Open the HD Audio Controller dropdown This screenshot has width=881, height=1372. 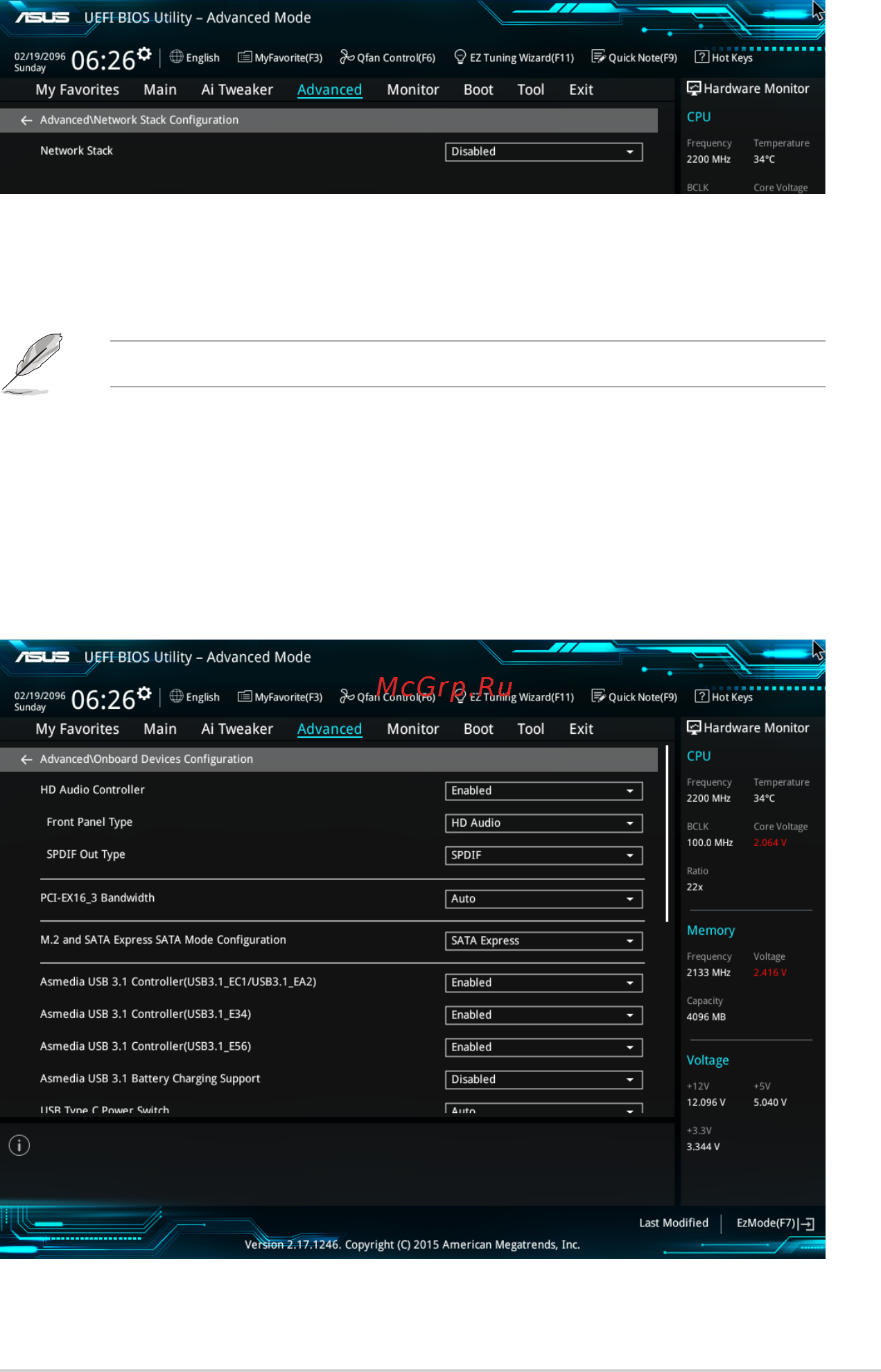(543, 791)
